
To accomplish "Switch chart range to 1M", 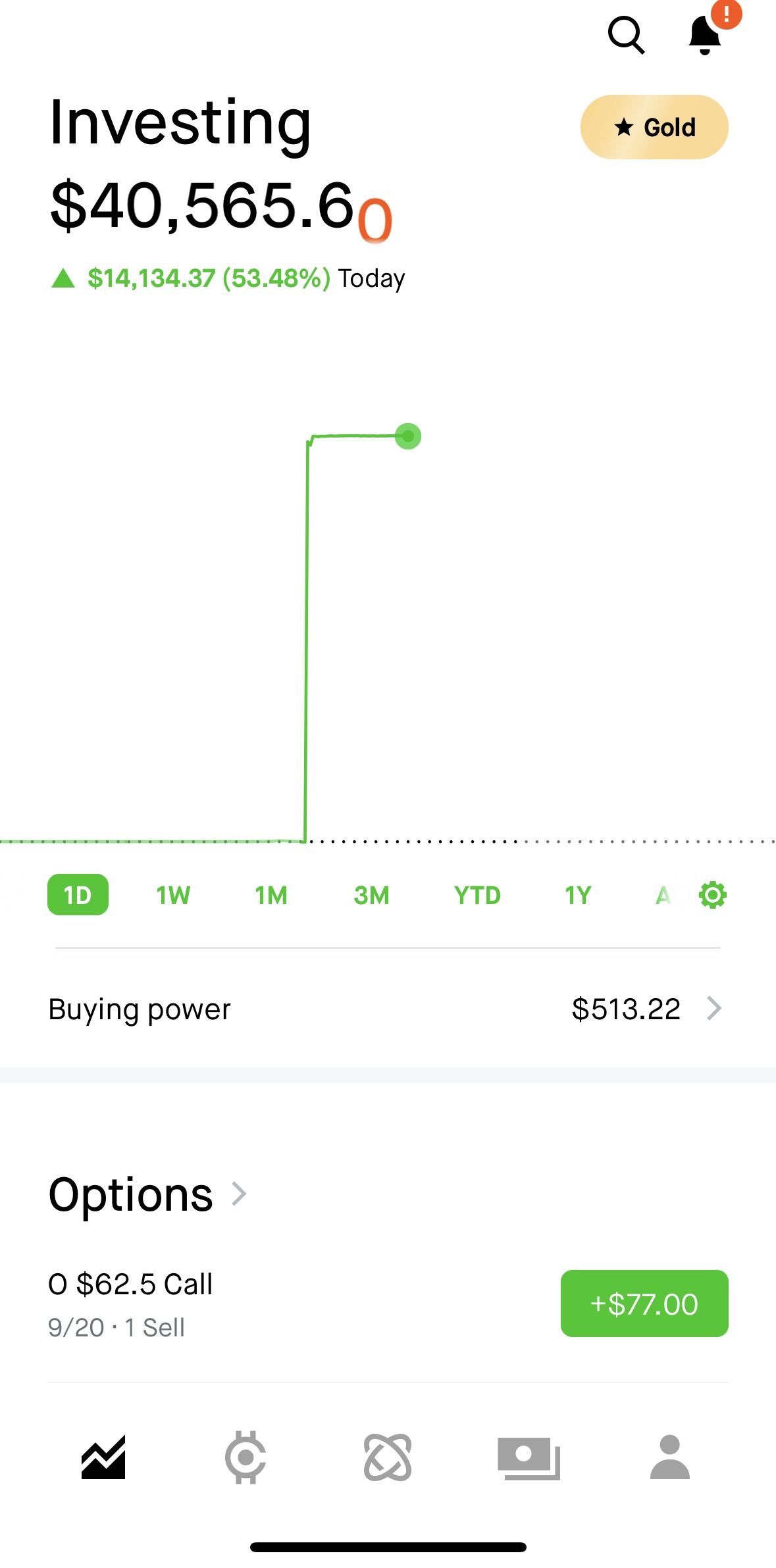I will 271,896.
